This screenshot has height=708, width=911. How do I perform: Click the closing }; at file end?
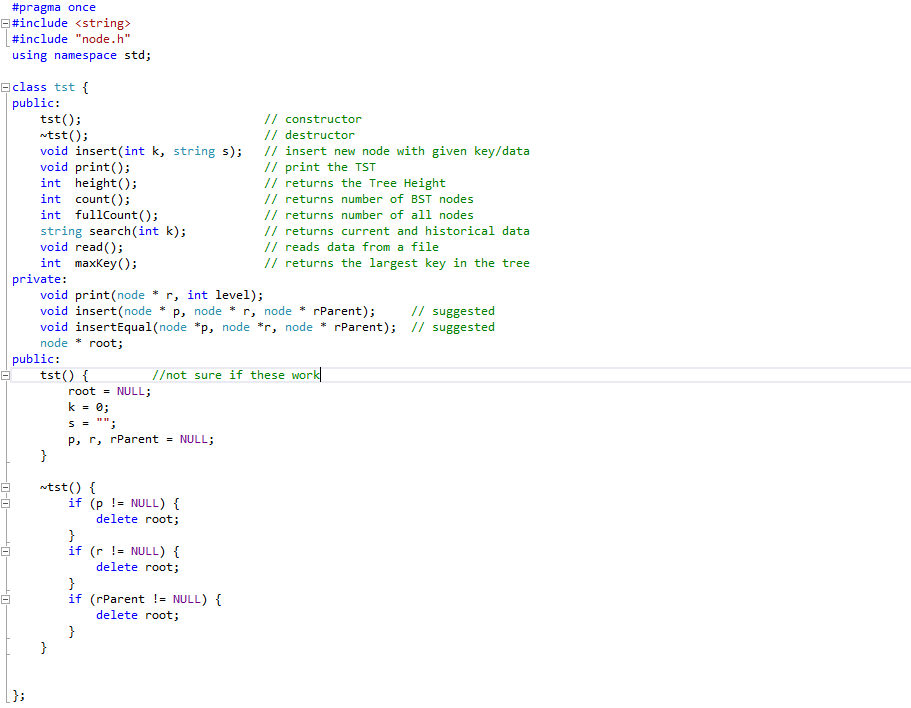(17, 694)
